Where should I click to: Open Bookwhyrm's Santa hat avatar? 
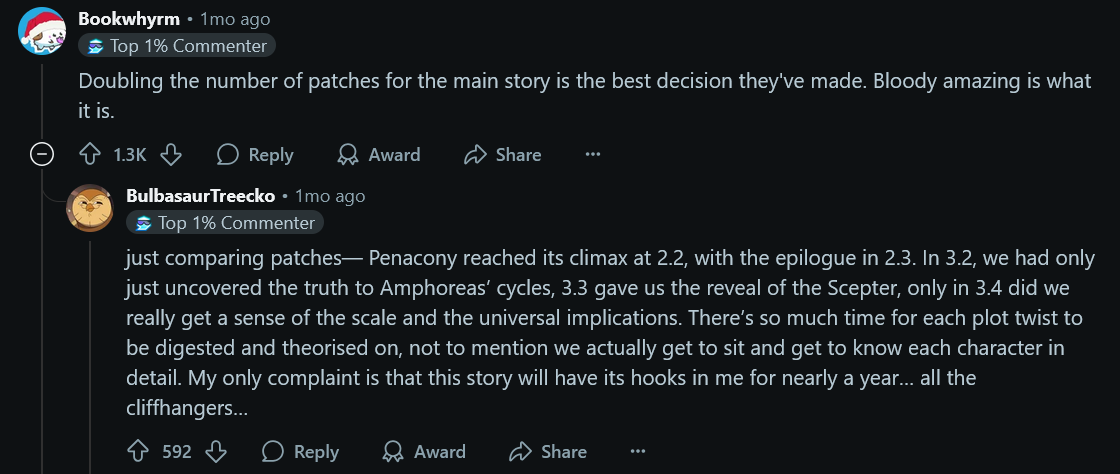pos(41,31)
